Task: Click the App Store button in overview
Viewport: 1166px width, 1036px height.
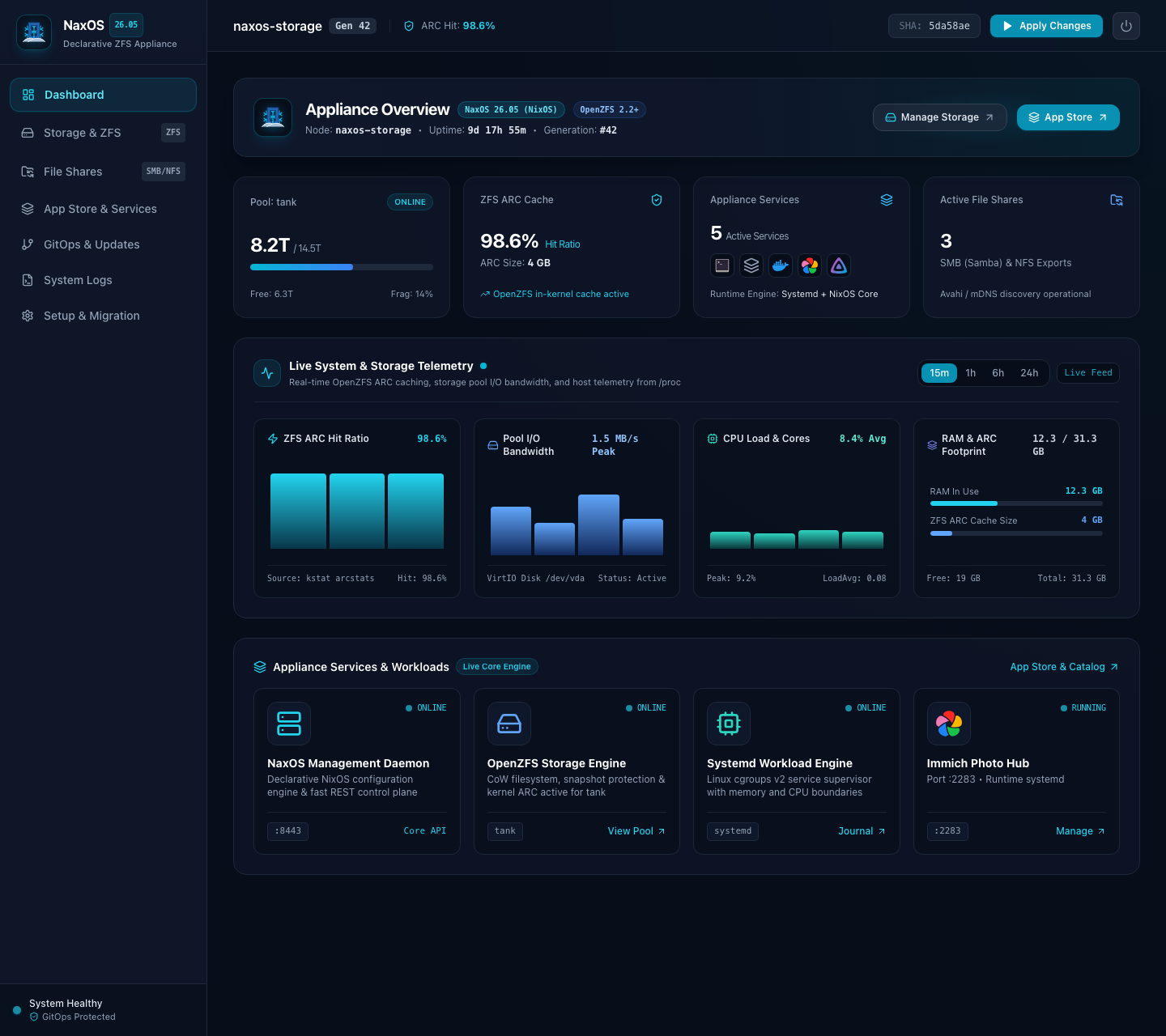Action: tap(1068, 117)
